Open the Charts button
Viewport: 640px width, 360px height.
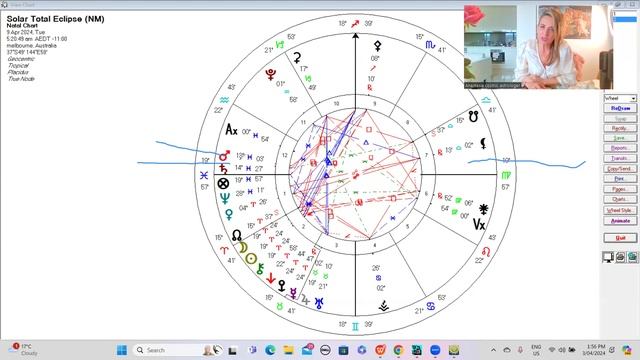[x=620, y=199]
